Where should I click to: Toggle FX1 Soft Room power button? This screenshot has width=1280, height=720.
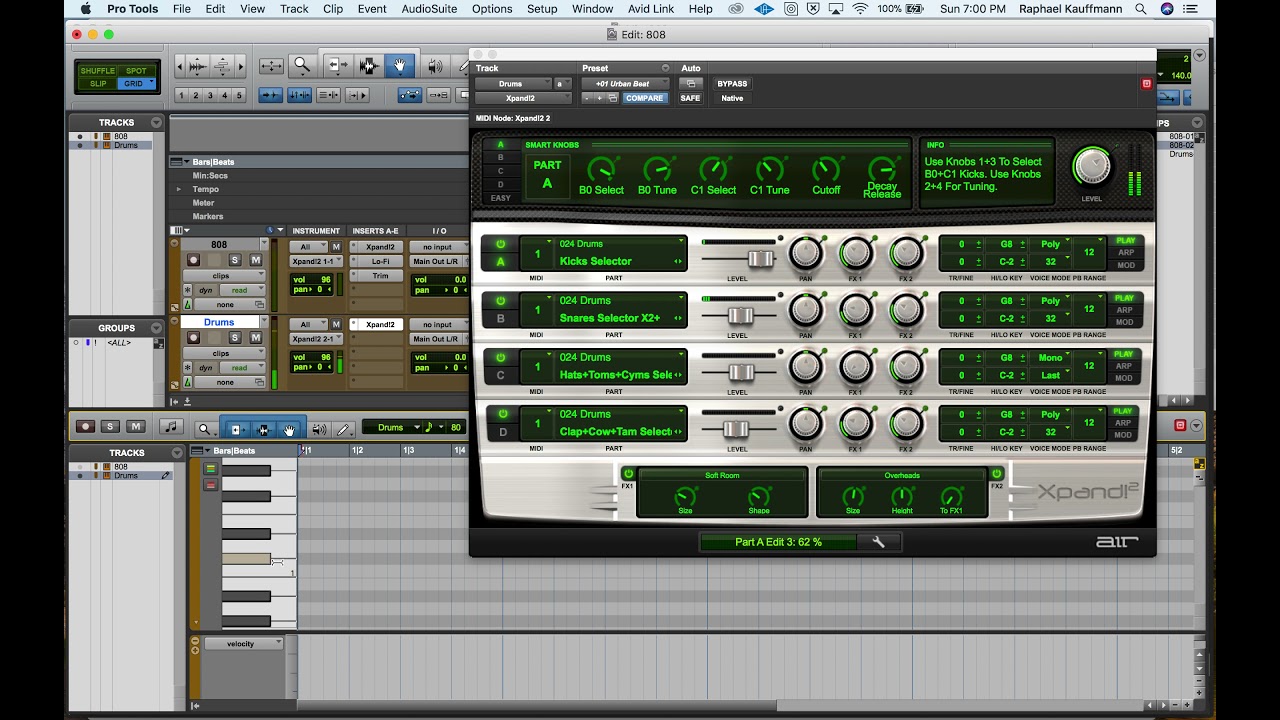(x=628, y=474)
